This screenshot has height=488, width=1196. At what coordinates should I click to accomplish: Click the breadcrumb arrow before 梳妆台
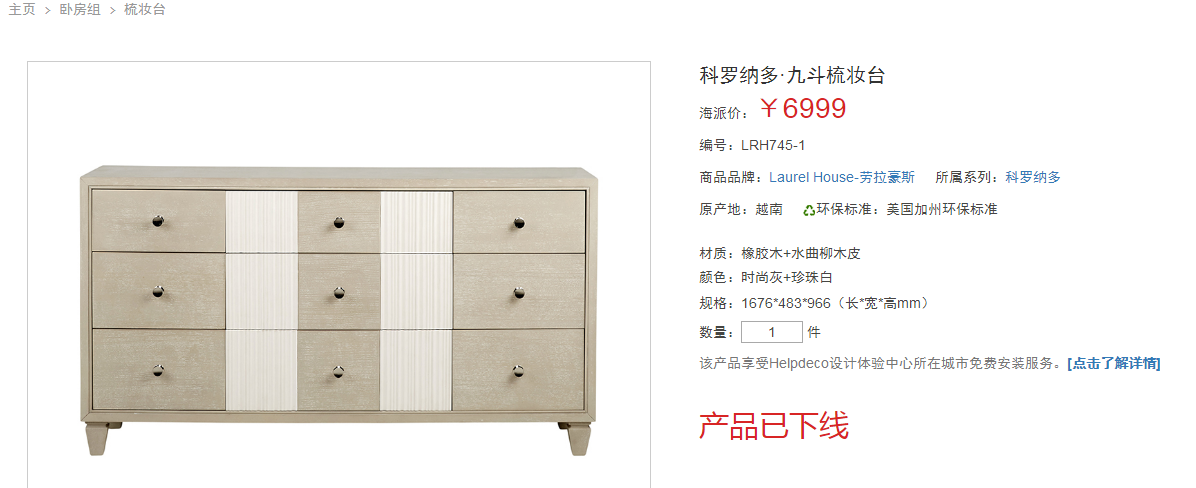(113, 11)
